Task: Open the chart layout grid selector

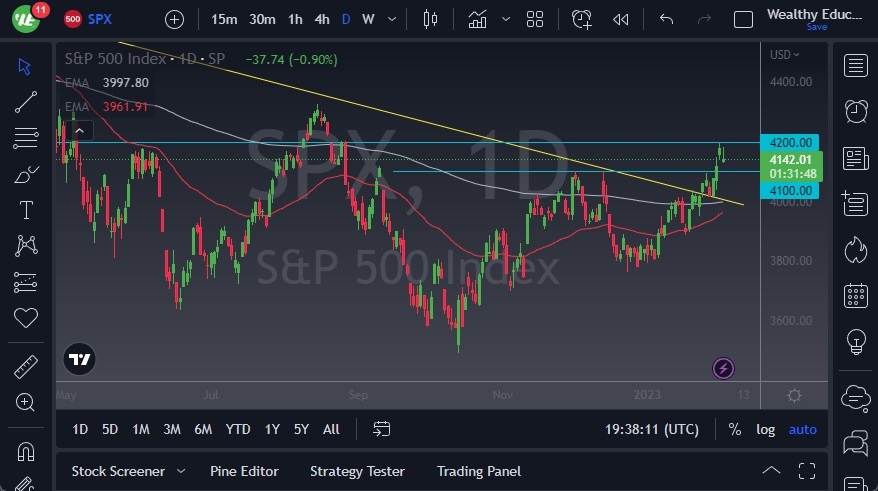Action: pyautogui.click(x=535, y=20)
